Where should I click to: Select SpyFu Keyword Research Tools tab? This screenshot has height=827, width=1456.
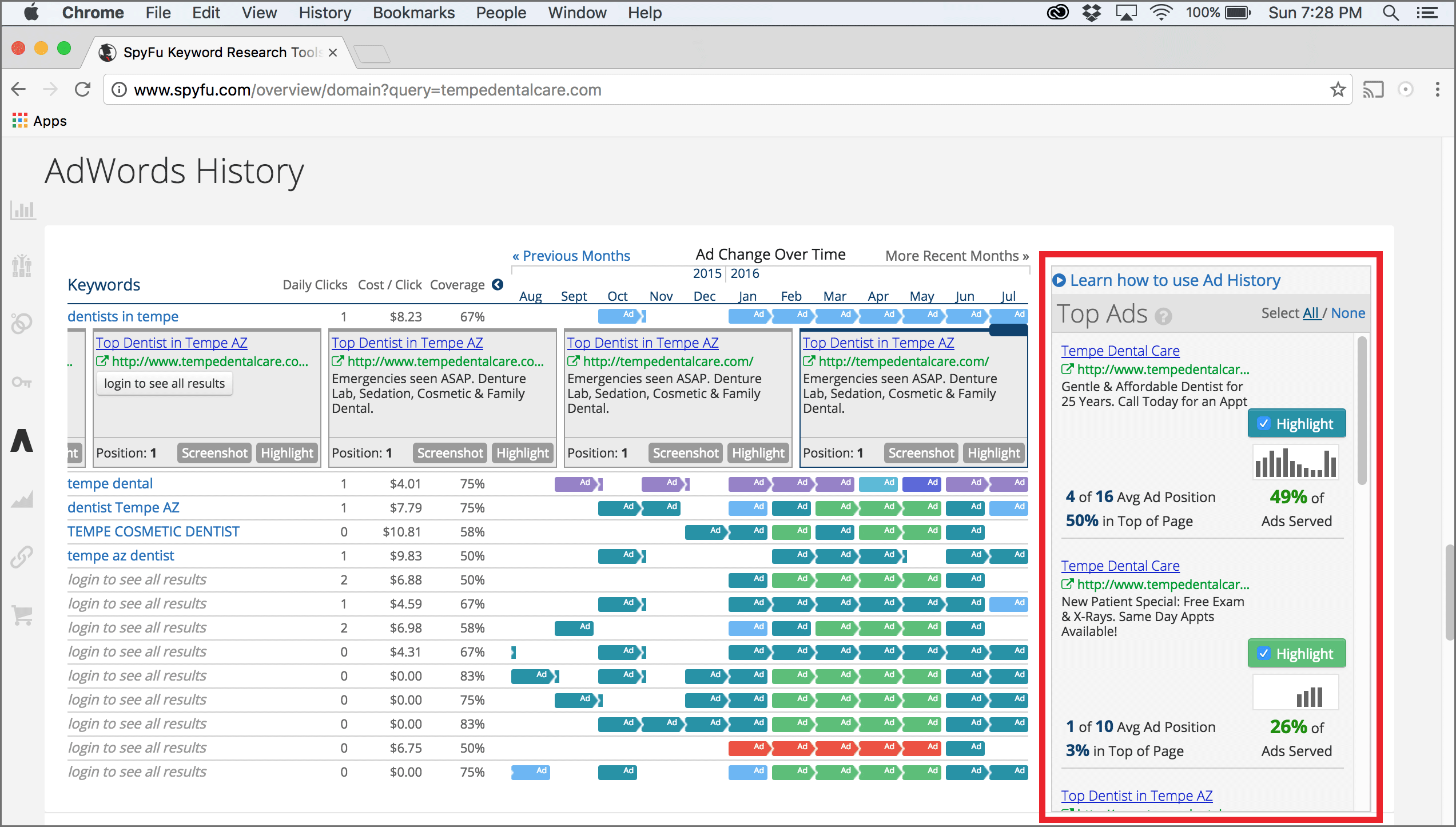[220, 53]
